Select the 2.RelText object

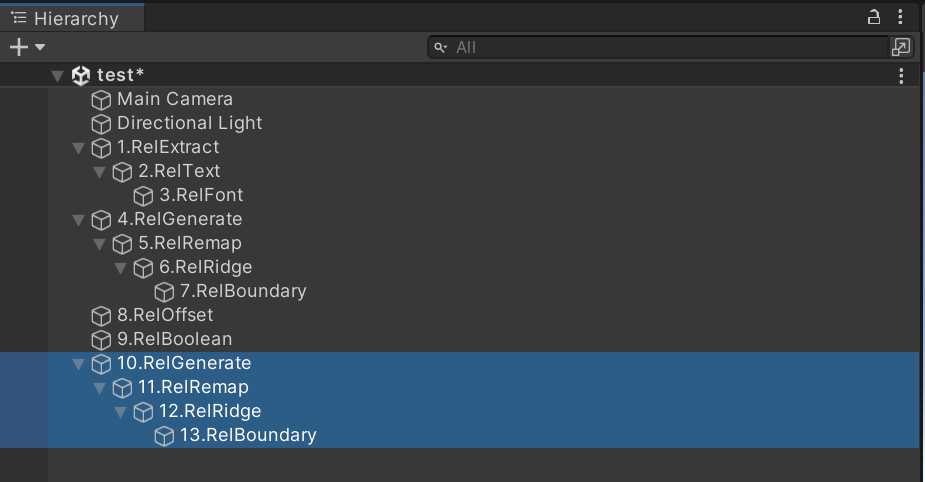[179, 171]
